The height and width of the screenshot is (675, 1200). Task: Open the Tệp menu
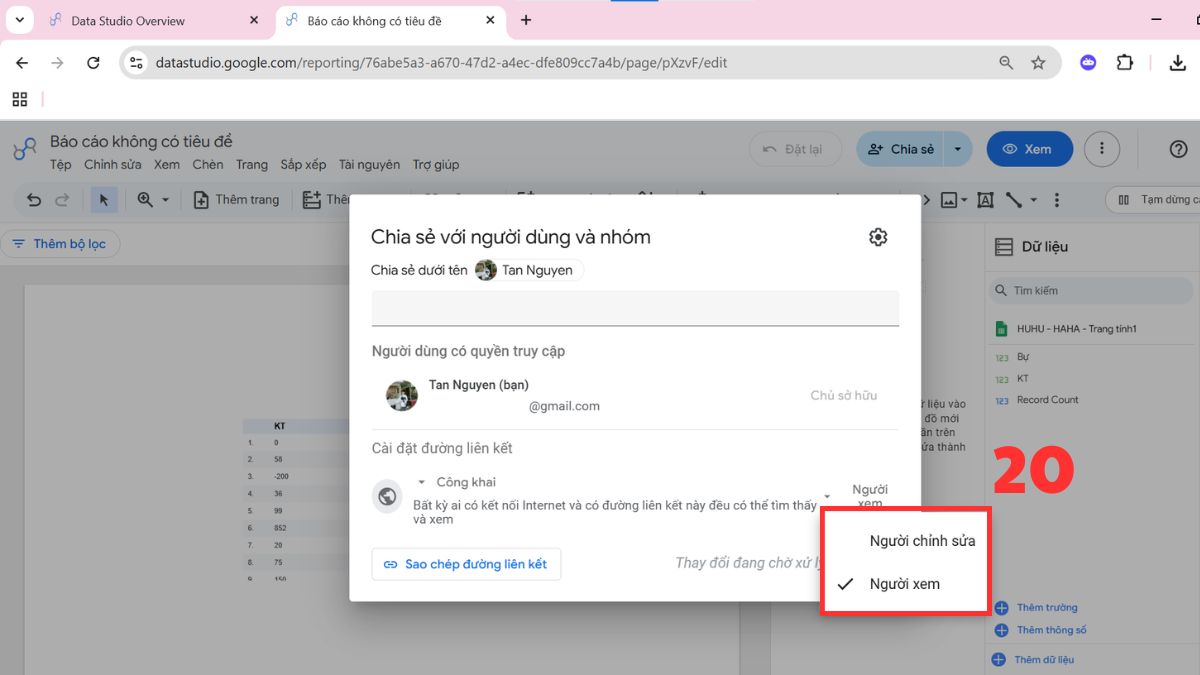point(61,165)
